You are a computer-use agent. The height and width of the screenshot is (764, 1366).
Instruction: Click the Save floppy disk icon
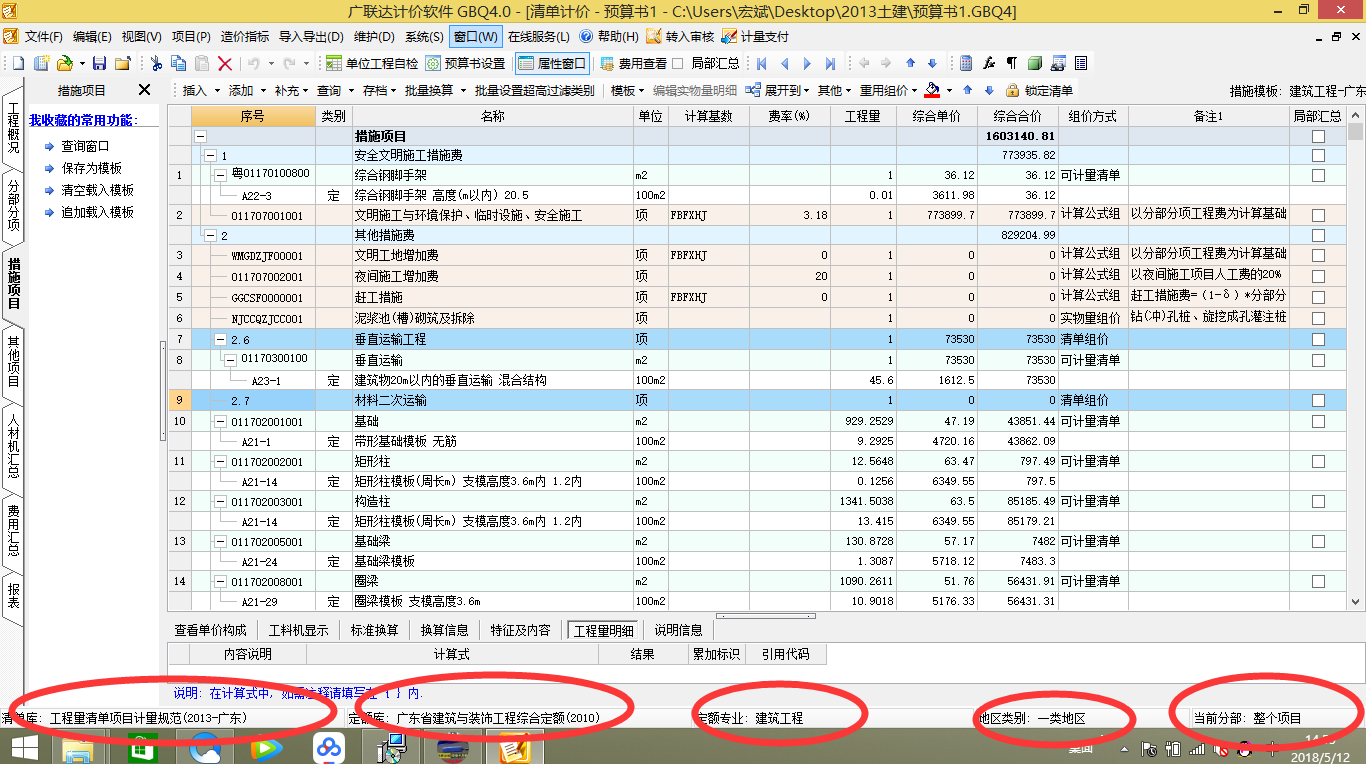point(99,63)
